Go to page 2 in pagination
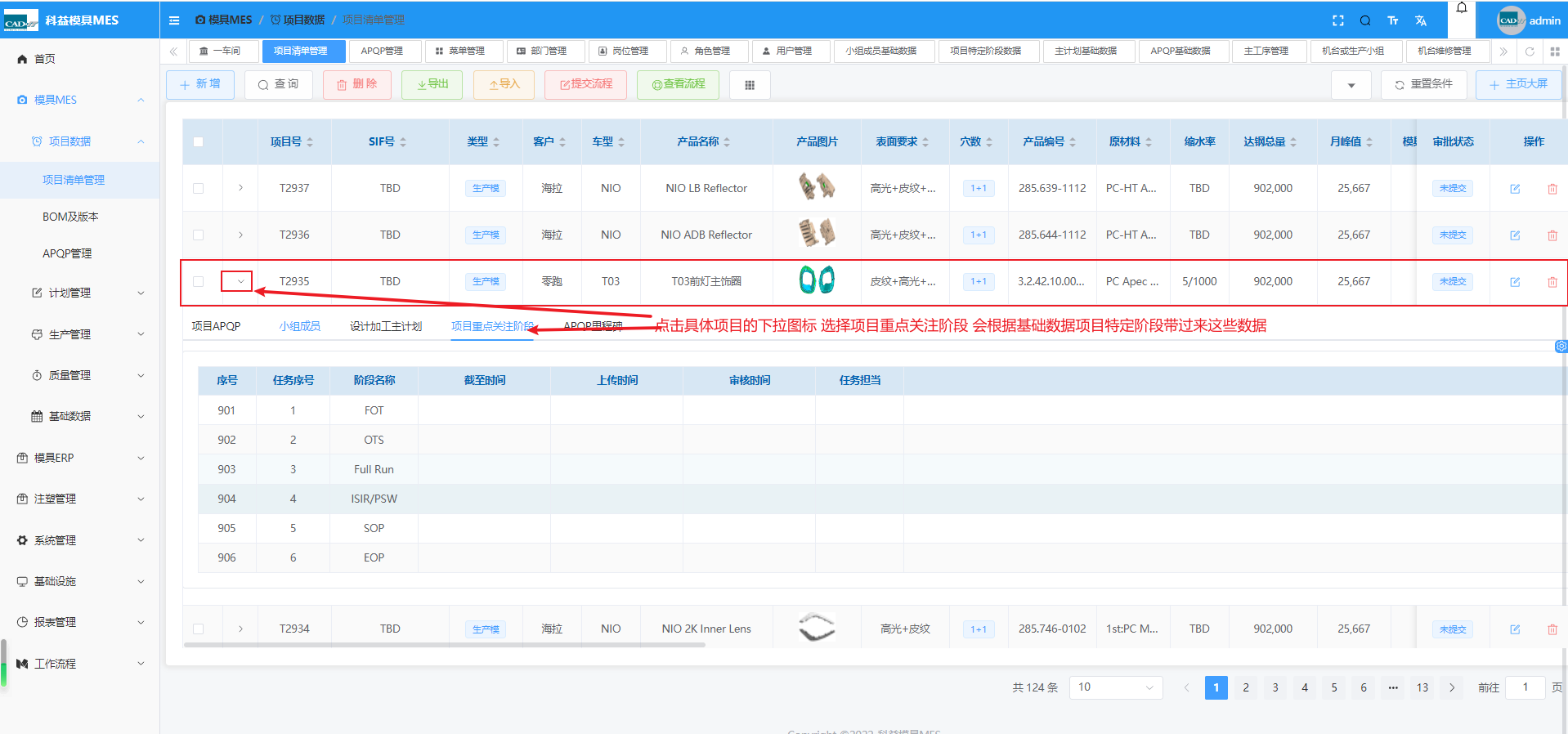Screen dimensions: 1568x734 [x=1246, y=687]
